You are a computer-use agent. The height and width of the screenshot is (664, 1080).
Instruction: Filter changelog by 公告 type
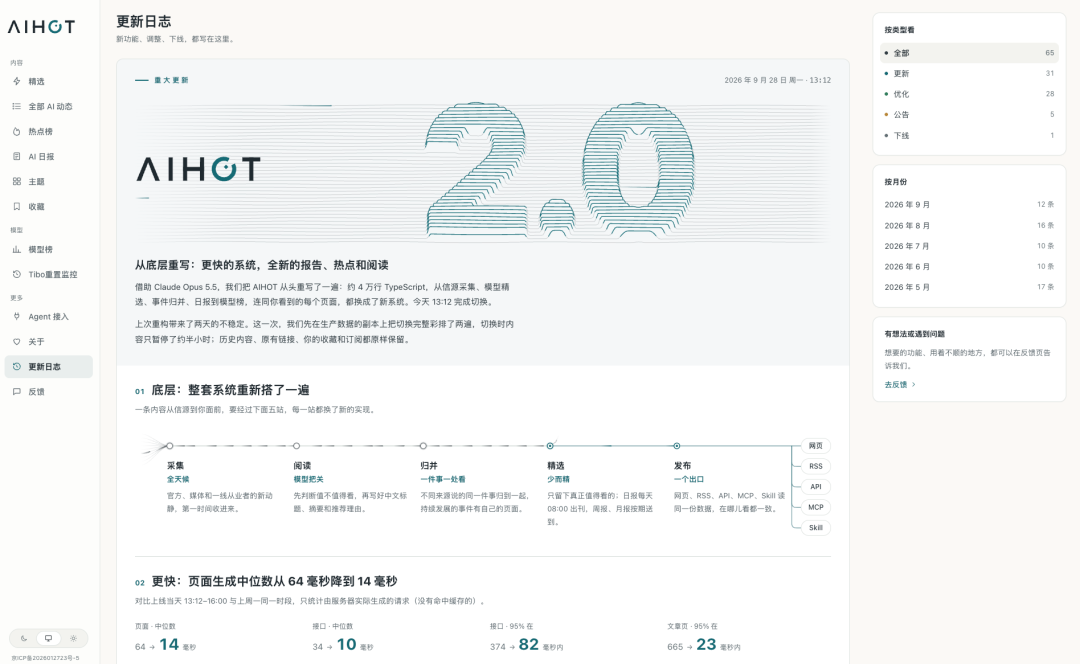(969, 114)
